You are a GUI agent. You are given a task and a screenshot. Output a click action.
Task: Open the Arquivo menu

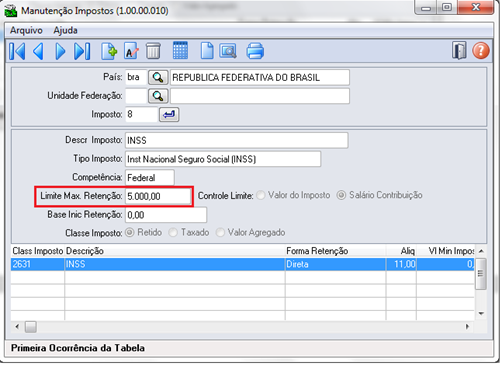click(x=26, y=30)
